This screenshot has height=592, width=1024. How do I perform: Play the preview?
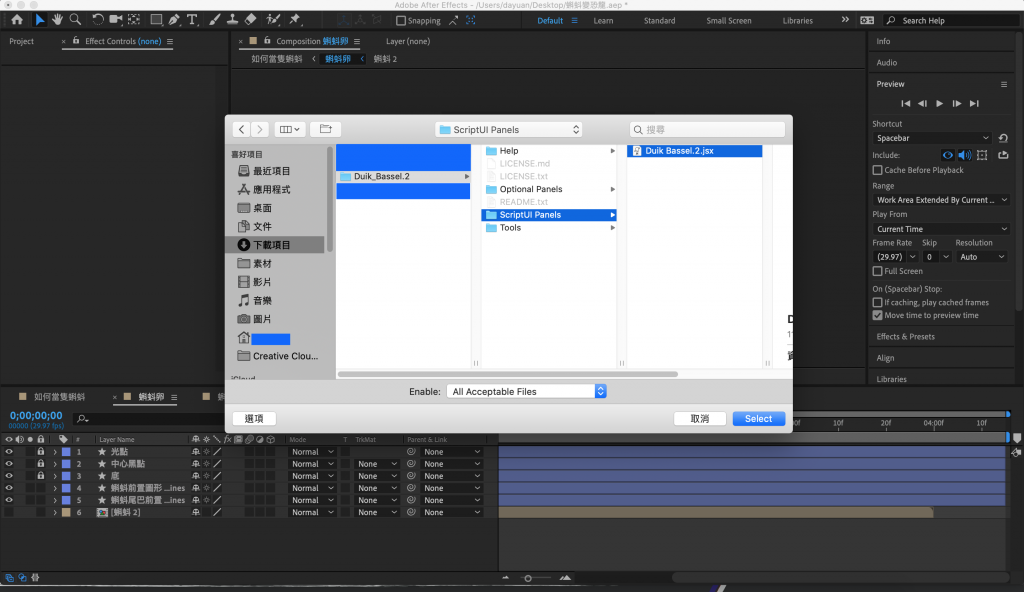click(x=939, y=103)
